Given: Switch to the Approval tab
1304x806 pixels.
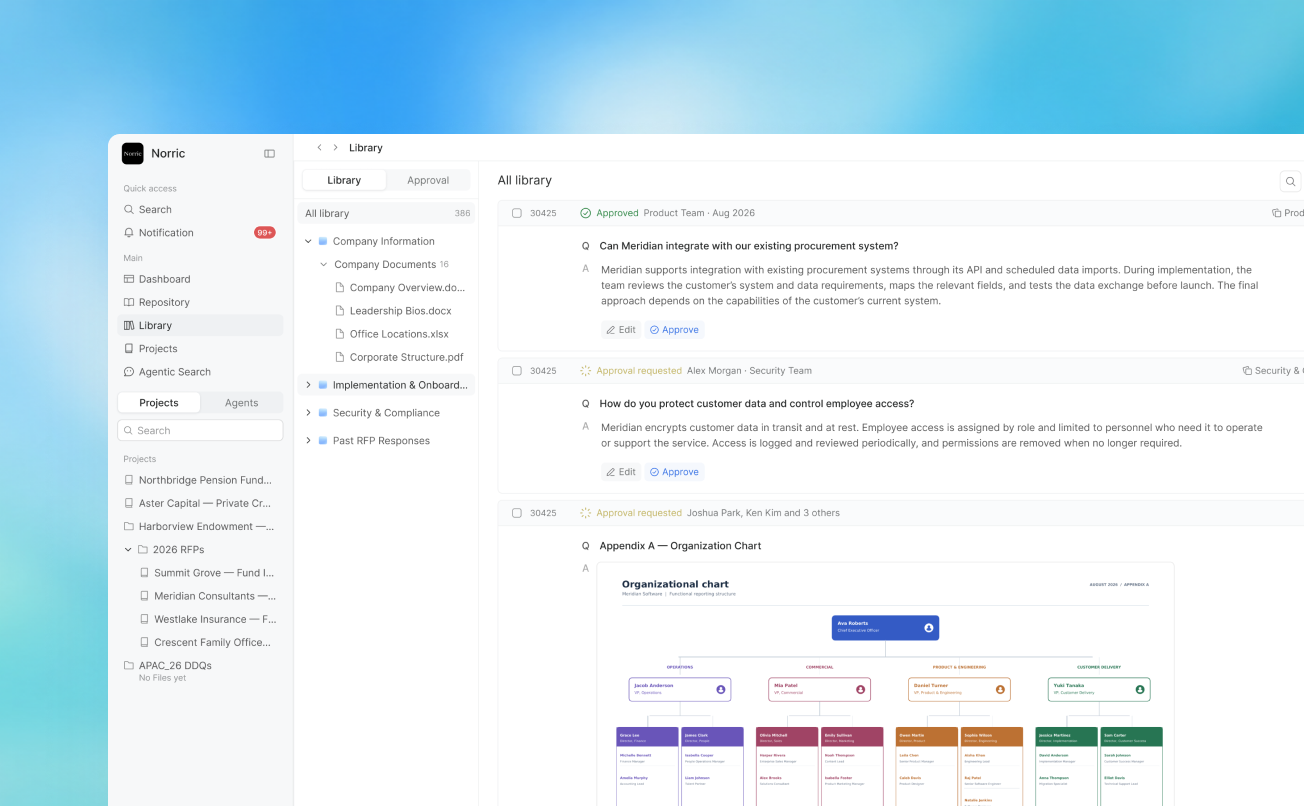Looking at the screenshot, I should tap(428, 180).
